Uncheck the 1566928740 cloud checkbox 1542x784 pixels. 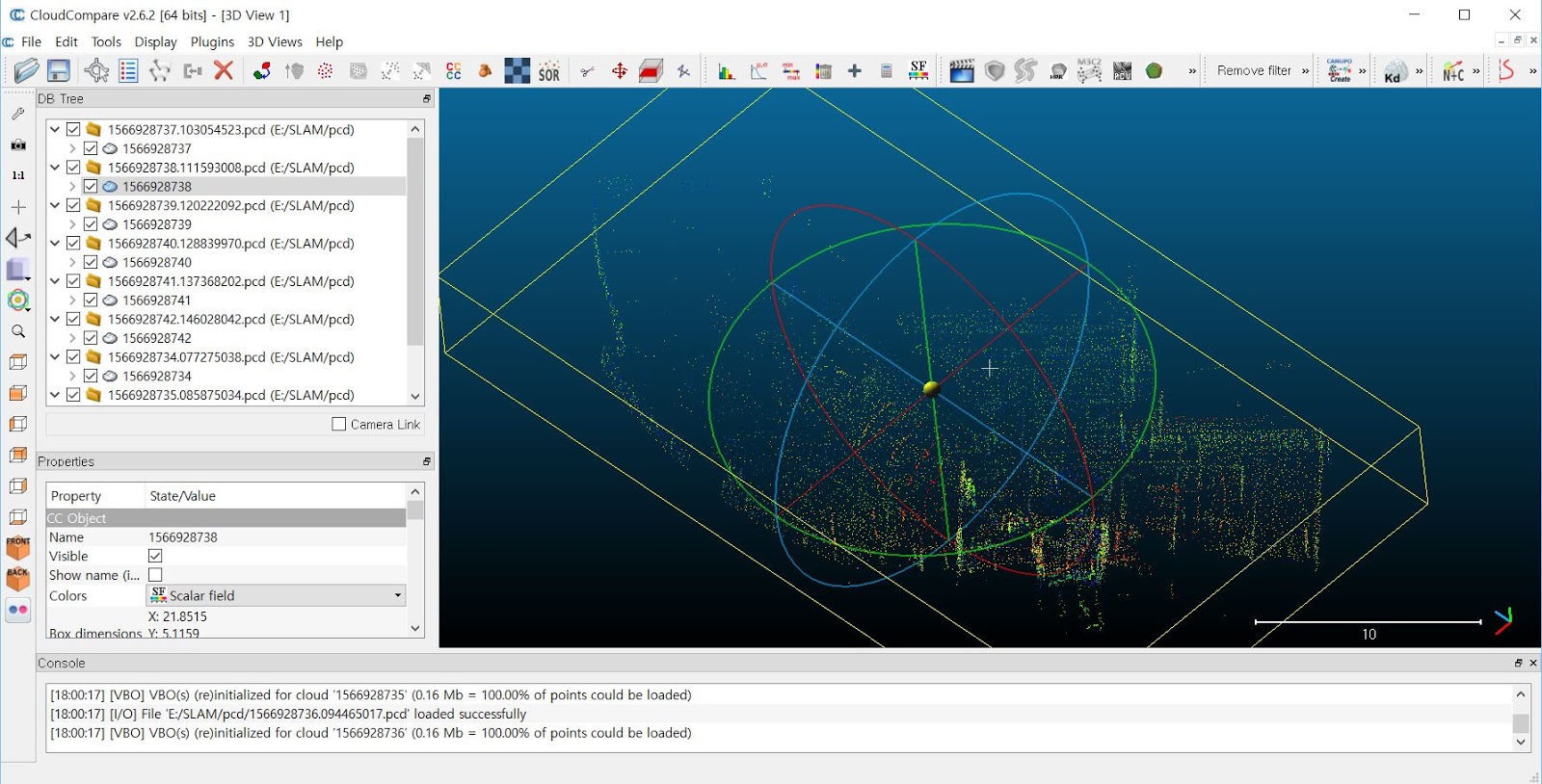pyautogui.click(x=91, y=262)
